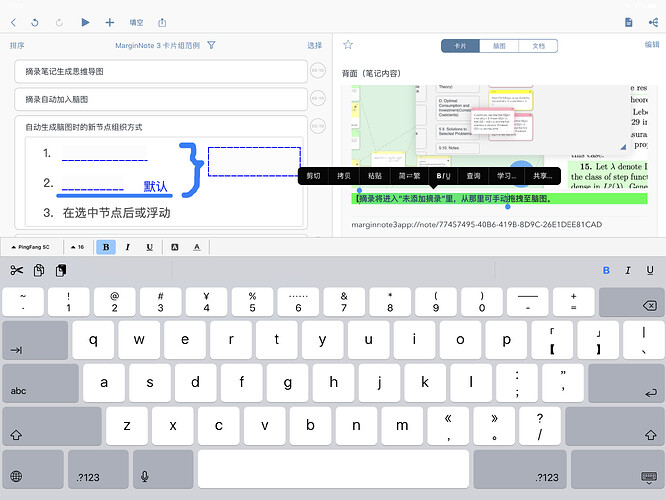Viewport: 666px width, 500px height.
Task: Switch input language with globe key
Action: [33, 469]
